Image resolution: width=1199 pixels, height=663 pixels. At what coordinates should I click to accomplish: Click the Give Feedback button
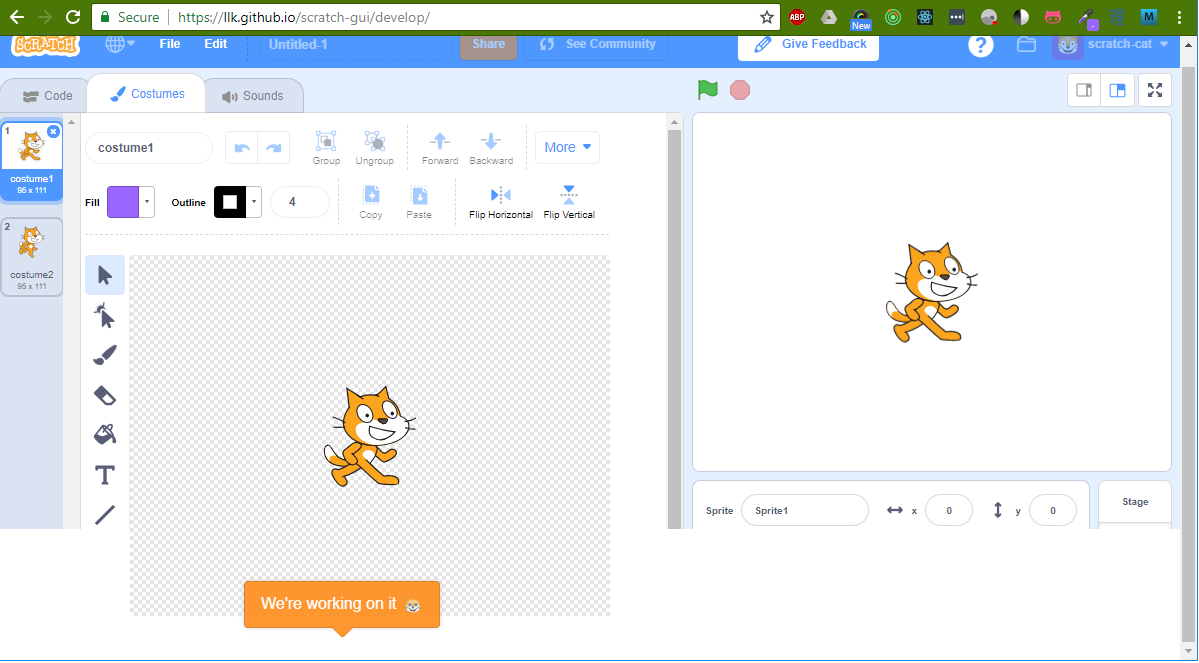[808, 43]
